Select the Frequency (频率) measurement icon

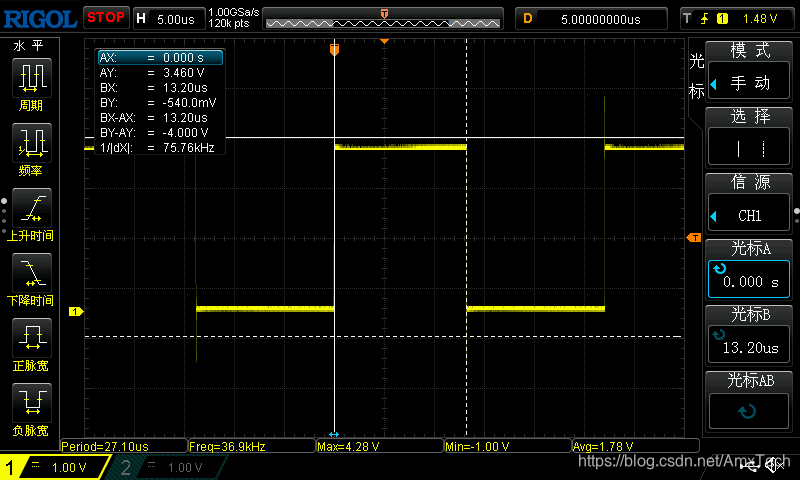tap(32, 143)
